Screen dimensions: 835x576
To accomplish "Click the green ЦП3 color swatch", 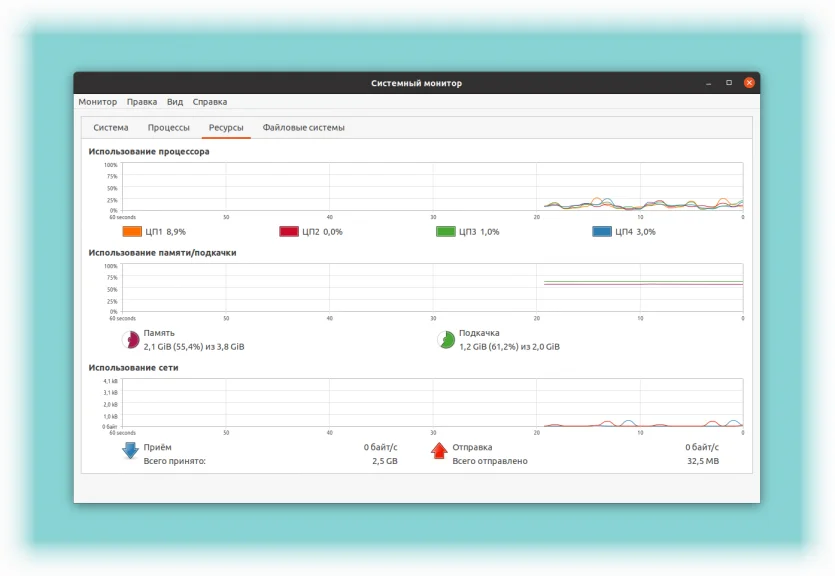I will pos(445,232).
